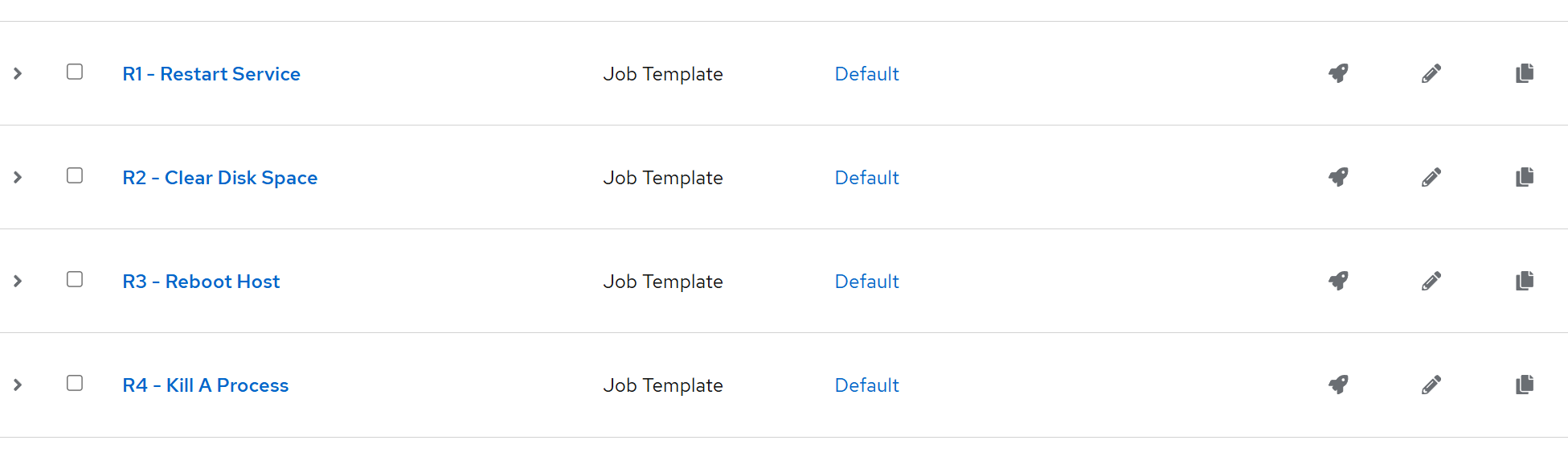The width and height of the screenshot is (1568, 461).
Task: Open the R2 - Clear Disk Space link
Action: [219, 178]
